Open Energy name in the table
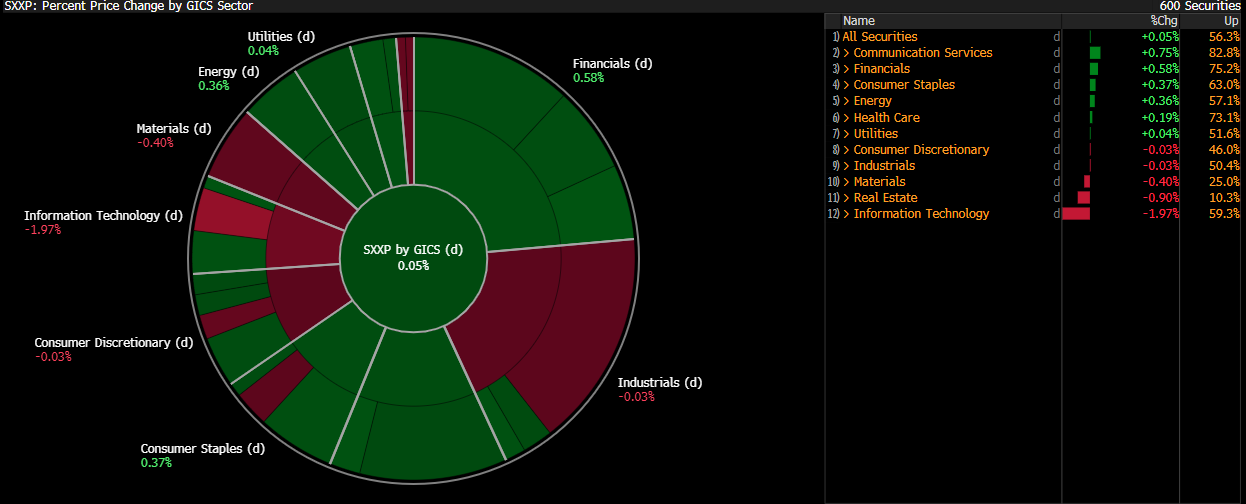 tap(873, 101)
